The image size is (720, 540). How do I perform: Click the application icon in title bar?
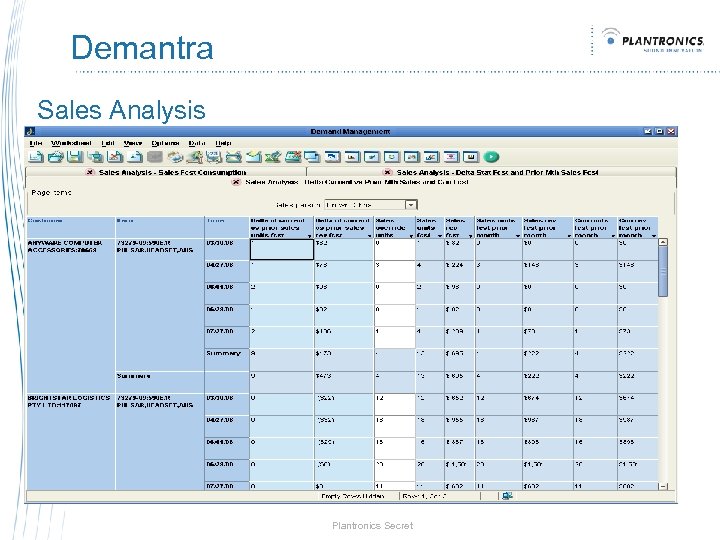click(x=30, y=131)
